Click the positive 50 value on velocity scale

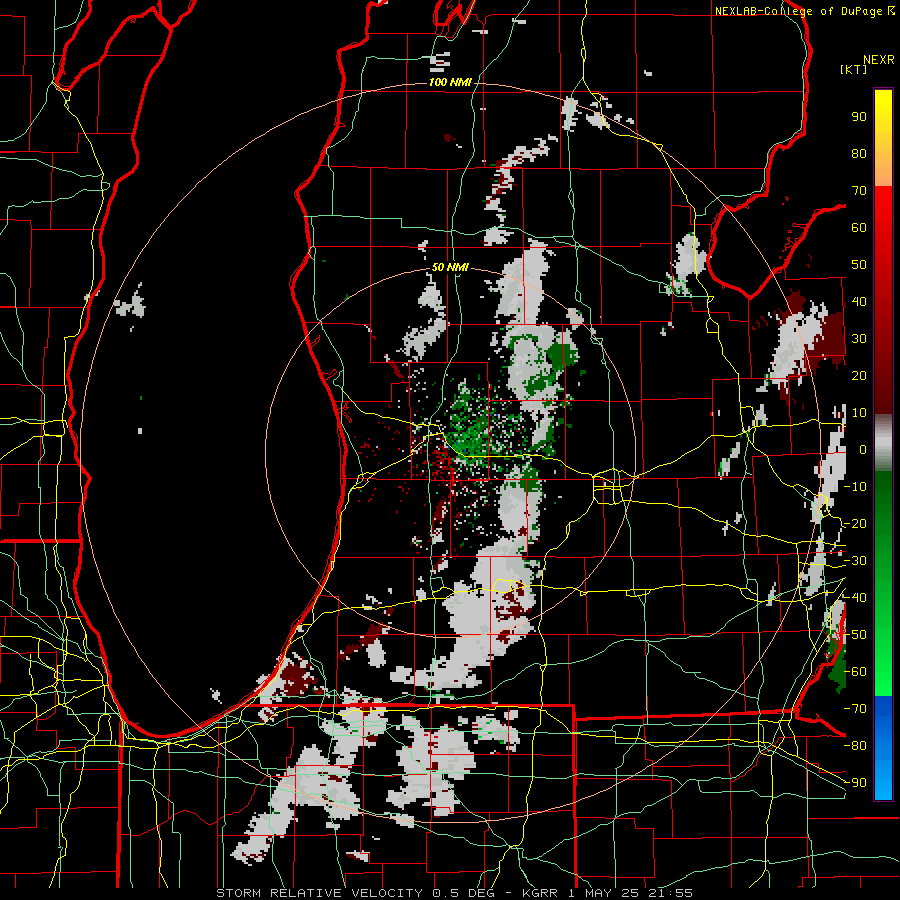pyautogui.click(x=859, y=265)
